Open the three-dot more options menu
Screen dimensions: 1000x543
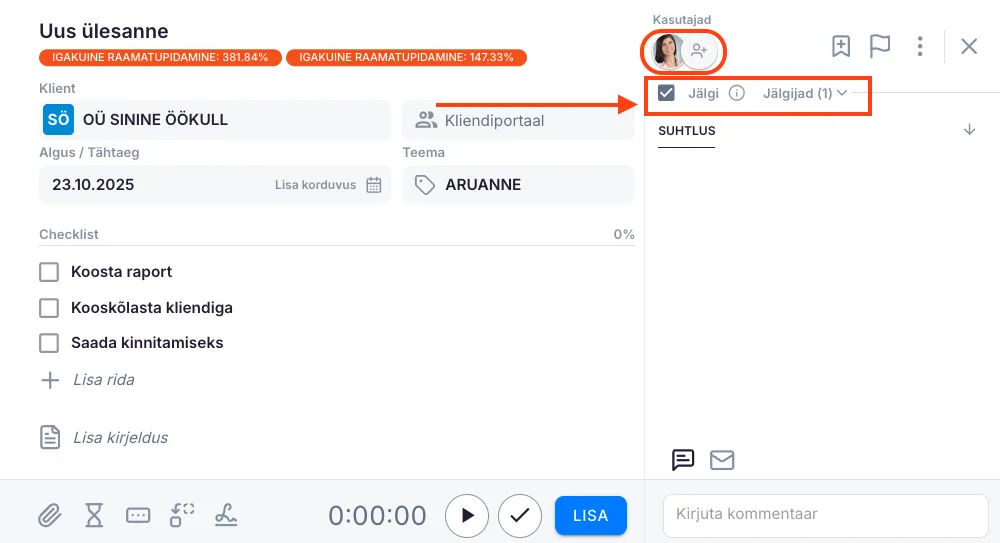920,46
